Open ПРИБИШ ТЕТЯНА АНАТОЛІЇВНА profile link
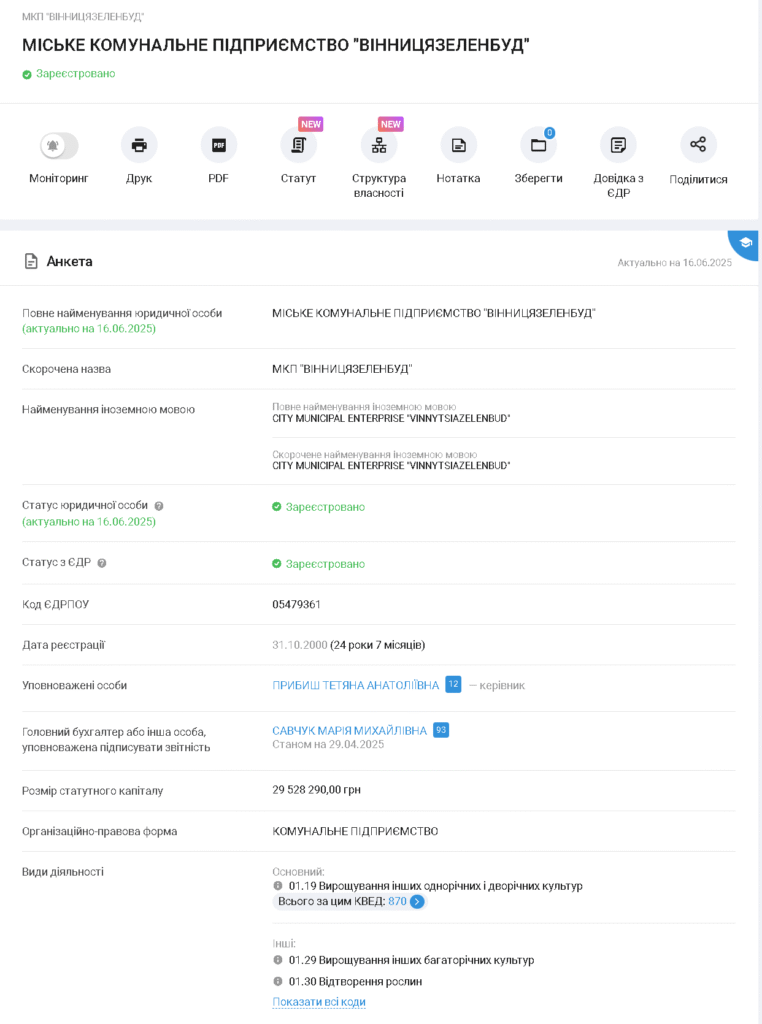The width and height of the screenshot is (762, 1024). [355, 685]
